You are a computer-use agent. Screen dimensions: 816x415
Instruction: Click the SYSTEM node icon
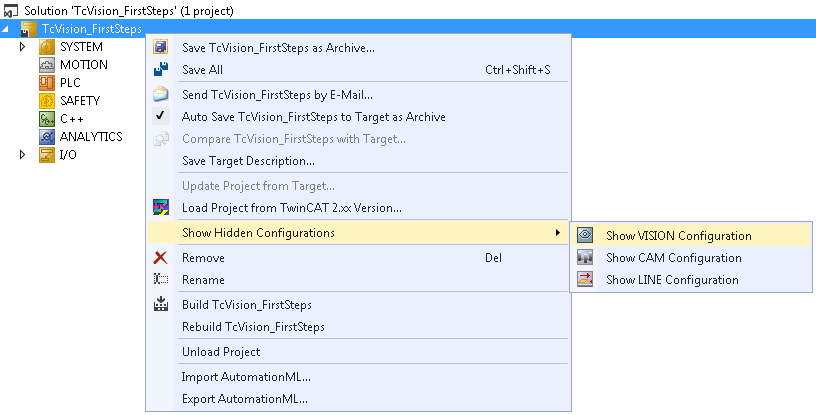pos(47,47)
